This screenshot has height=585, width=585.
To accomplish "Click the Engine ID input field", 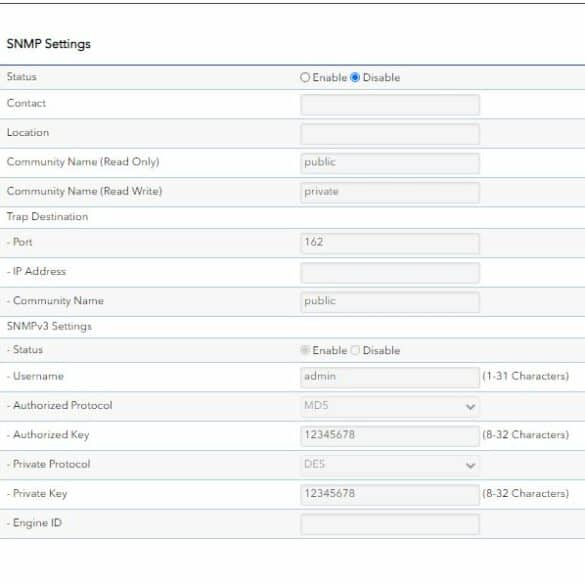I will pyautogui.click(x=390, y=524).
